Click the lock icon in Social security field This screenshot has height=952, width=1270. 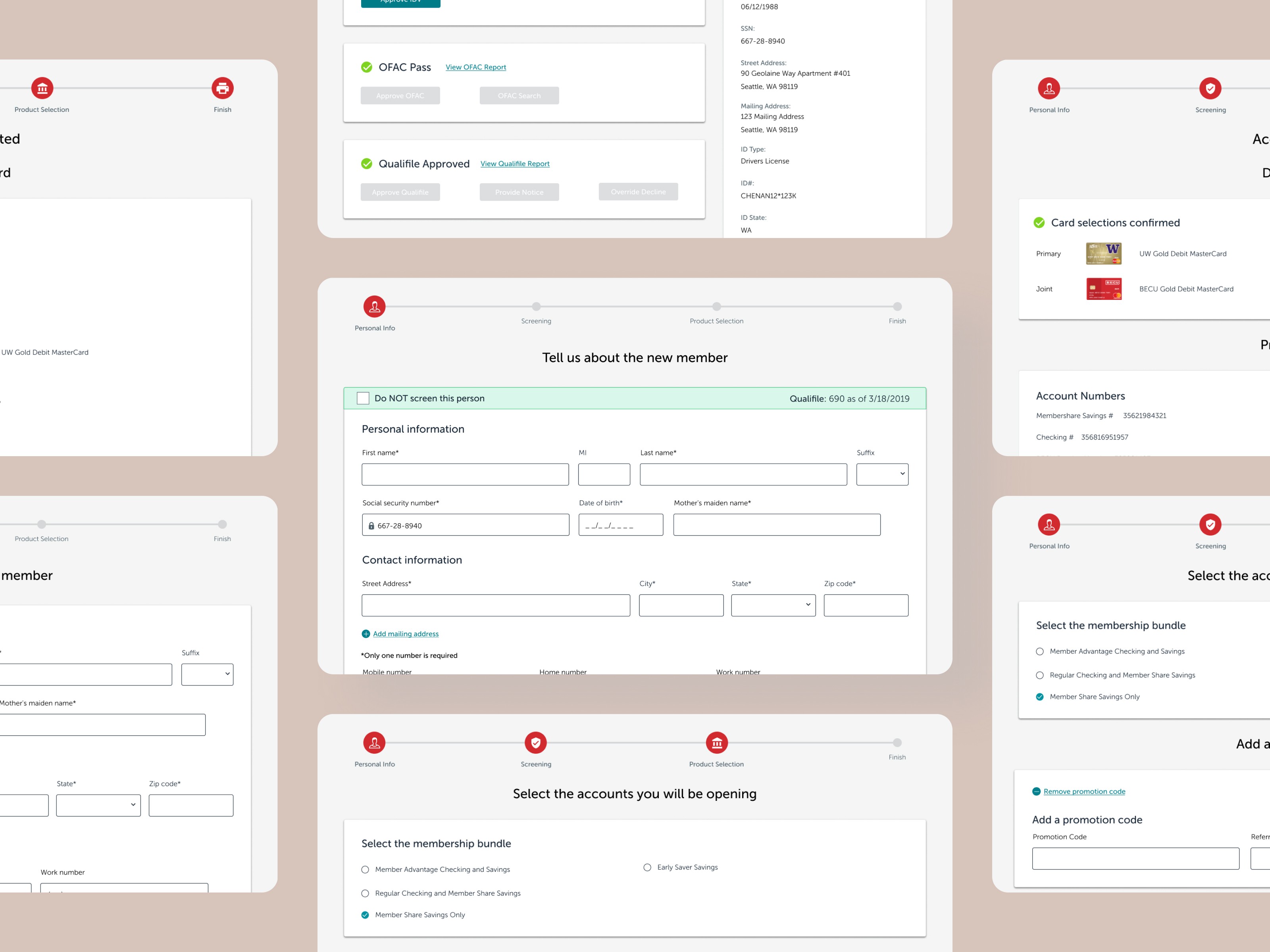pos(371,526)
